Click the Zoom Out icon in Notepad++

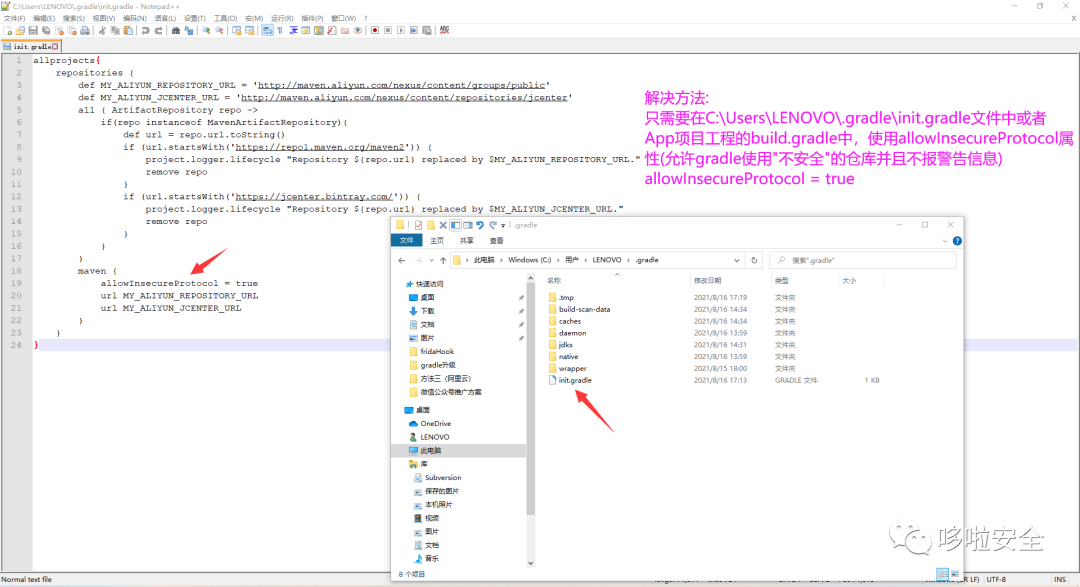click(219, 30)
